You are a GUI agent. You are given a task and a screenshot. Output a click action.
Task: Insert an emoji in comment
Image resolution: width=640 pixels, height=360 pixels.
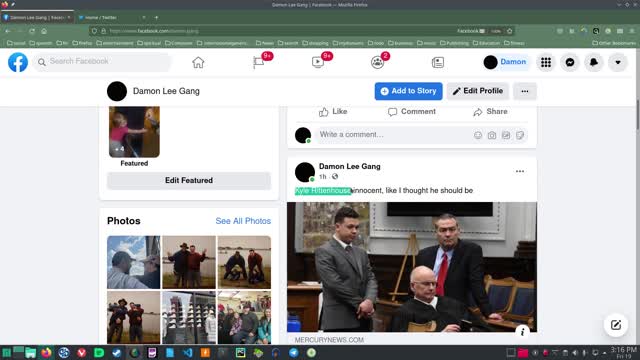(x=478, y=135)
